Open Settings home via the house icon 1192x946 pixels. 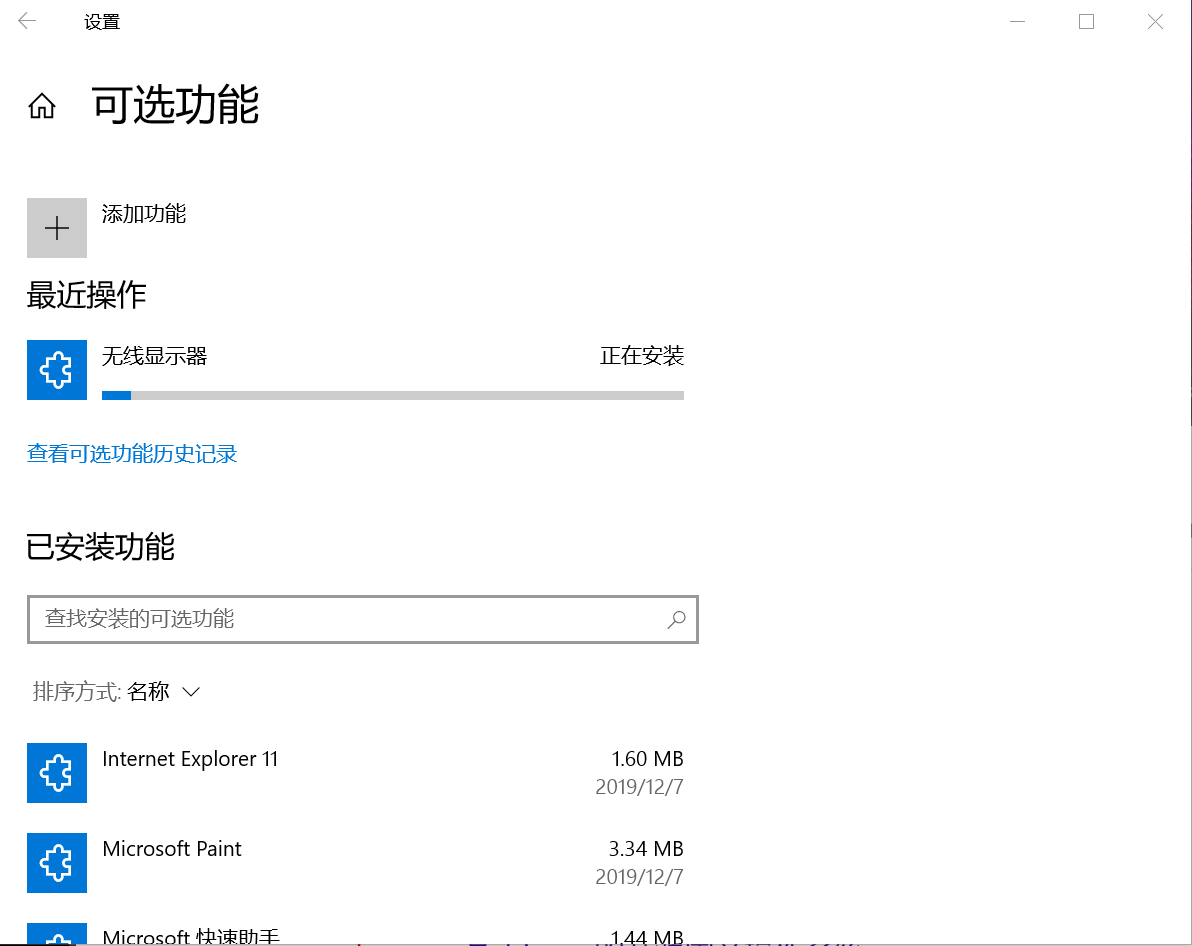[x=42, y=106]
